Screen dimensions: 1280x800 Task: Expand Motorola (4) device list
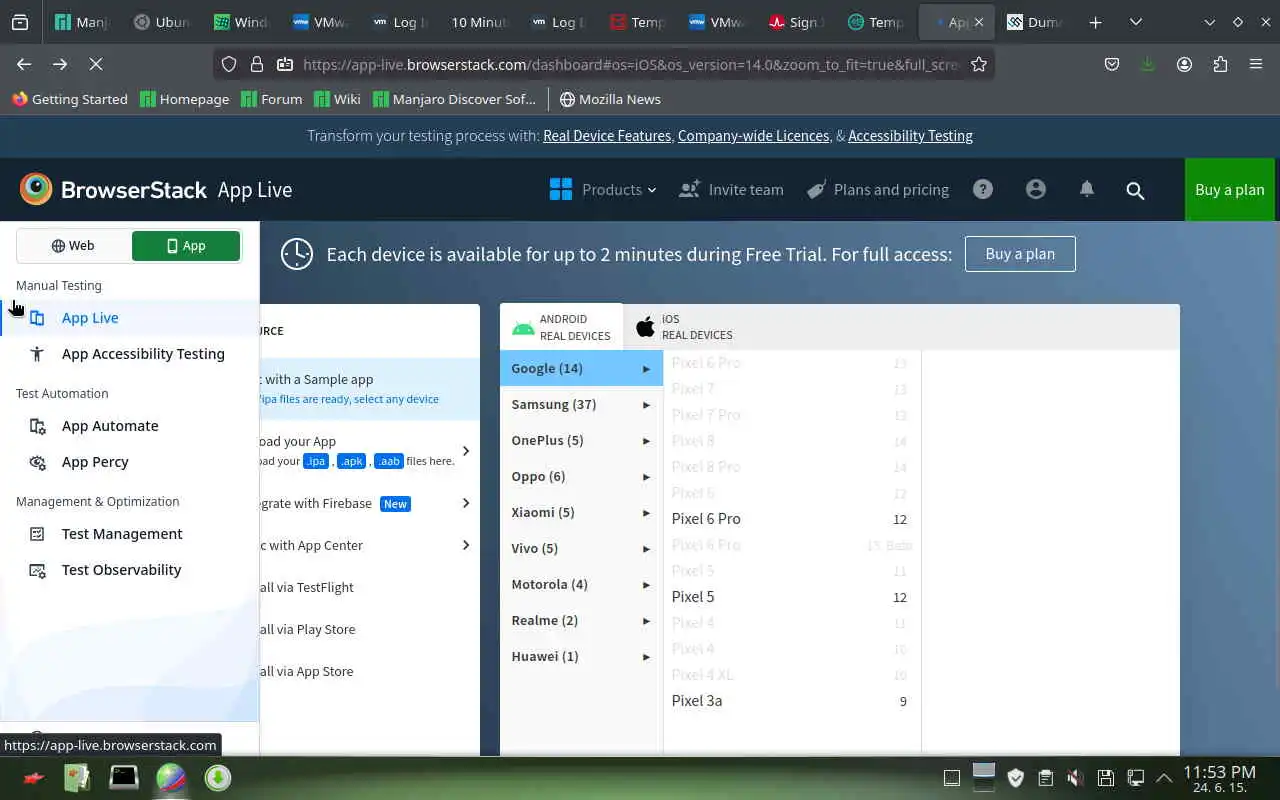tap(581, 584)
